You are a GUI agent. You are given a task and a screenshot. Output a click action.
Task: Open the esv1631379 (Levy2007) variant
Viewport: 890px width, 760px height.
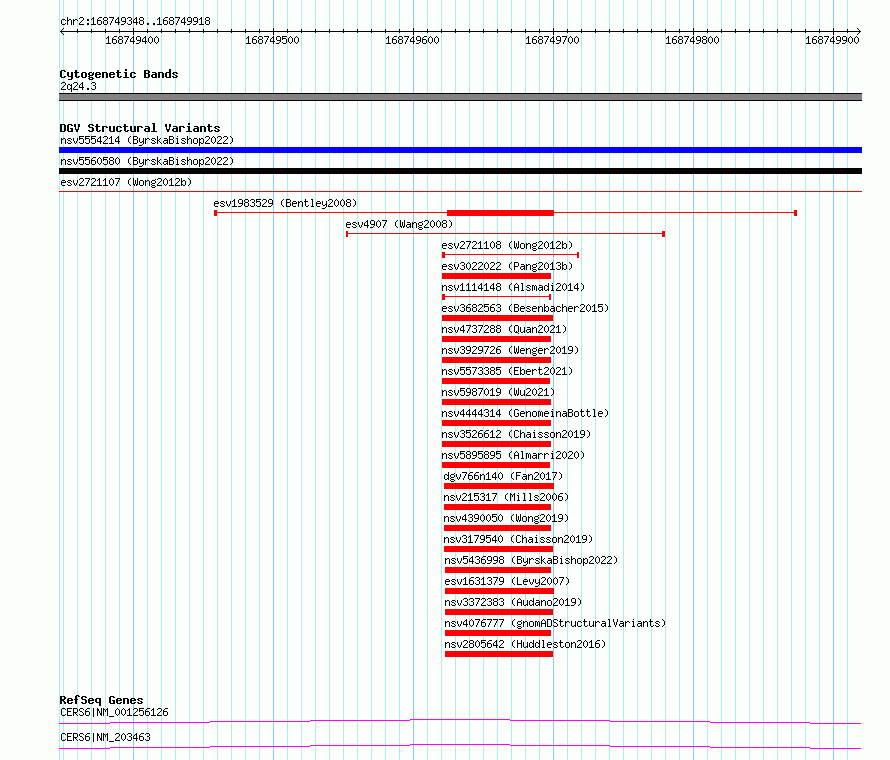pos(497,591)
